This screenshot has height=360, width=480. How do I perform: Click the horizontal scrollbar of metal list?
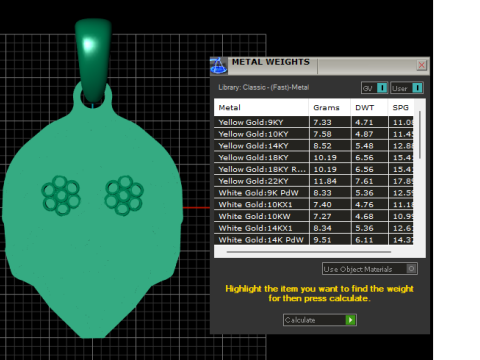pos(309,252)
